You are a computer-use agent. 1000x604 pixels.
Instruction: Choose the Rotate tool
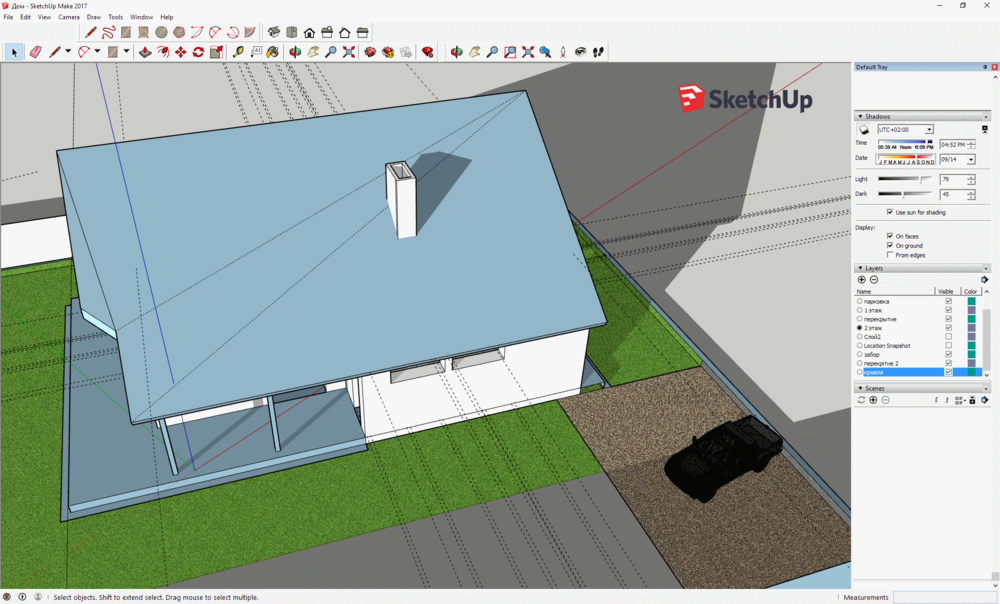[x=198, y=52]
